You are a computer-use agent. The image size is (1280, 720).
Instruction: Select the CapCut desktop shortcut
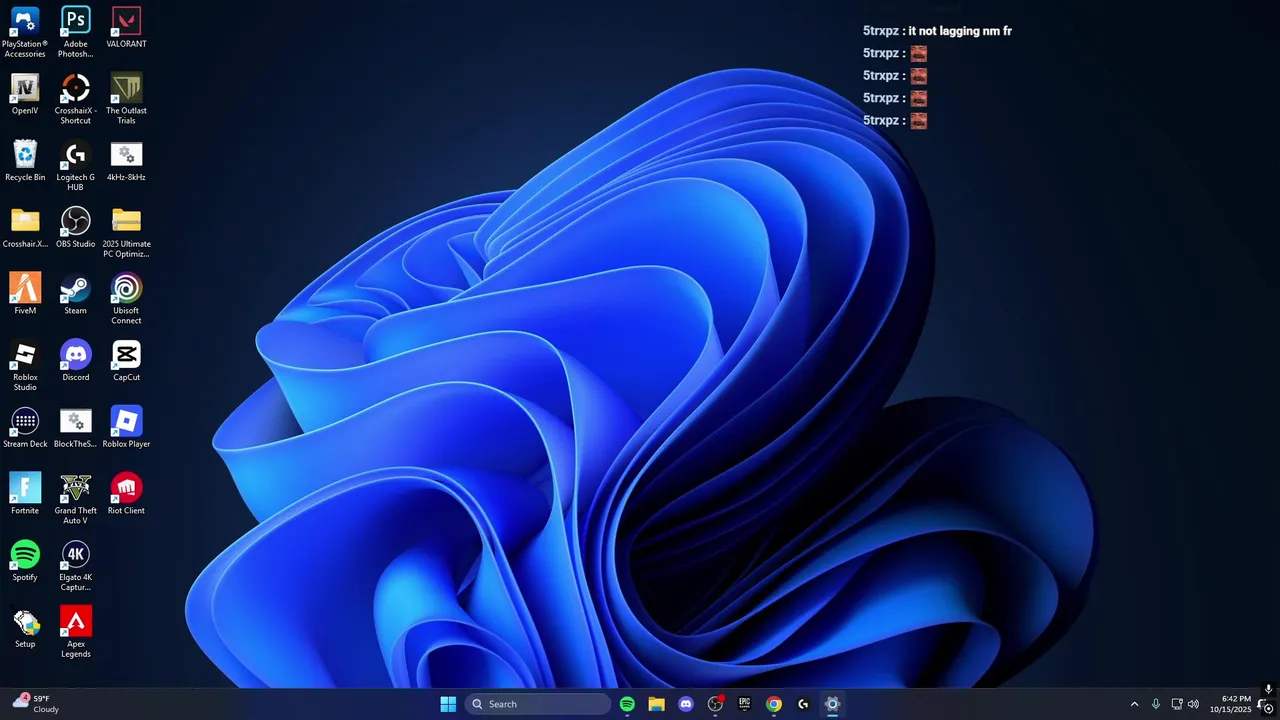click(126, 361)
